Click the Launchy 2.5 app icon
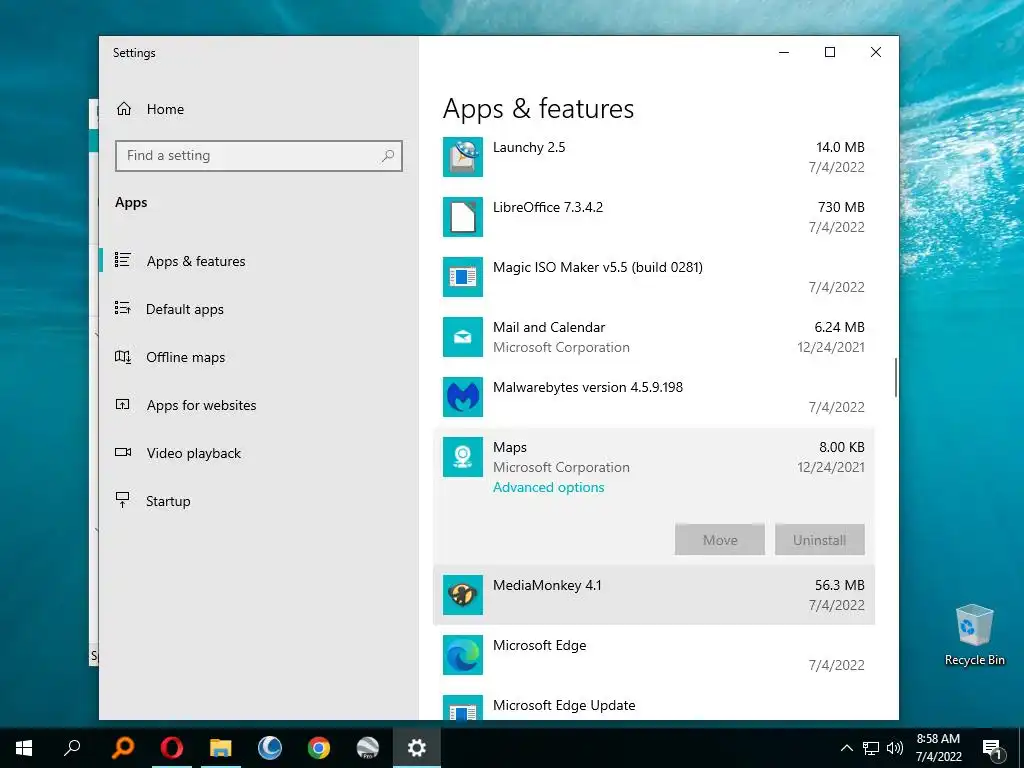The height and width of the screenshot is (768, 1024). click(x=462, y=157)
